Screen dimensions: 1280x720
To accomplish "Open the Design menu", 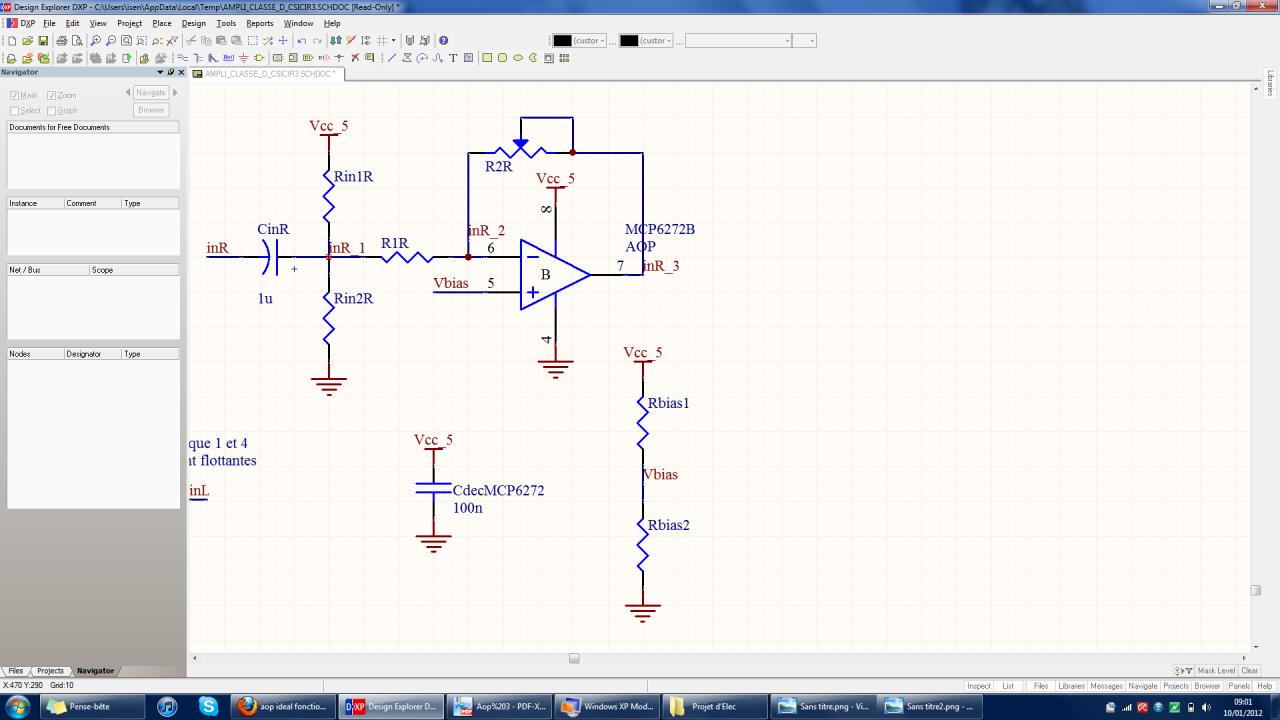I will click(x=193, y=23).
